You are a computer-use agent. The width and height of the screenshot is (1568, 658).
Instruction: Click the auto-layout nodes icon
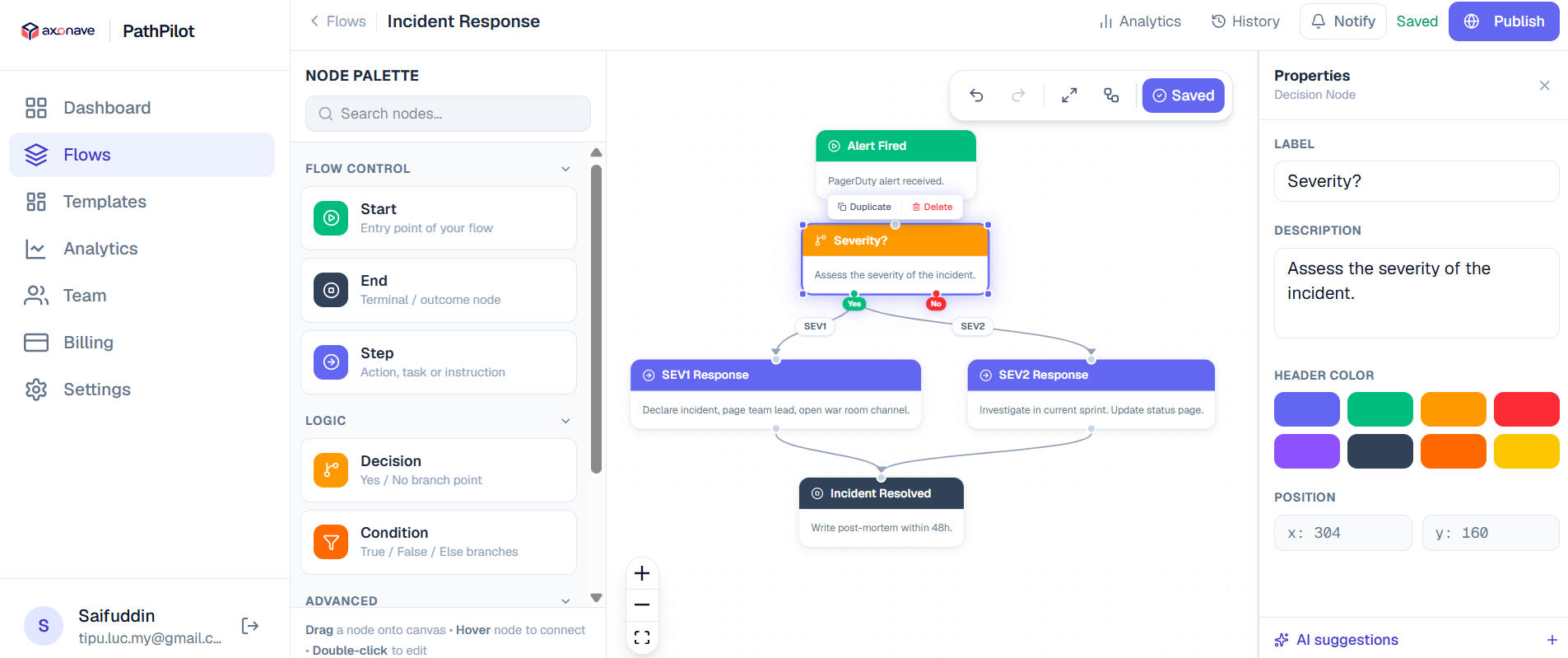pyautogui.click(x=1111, y=96)
